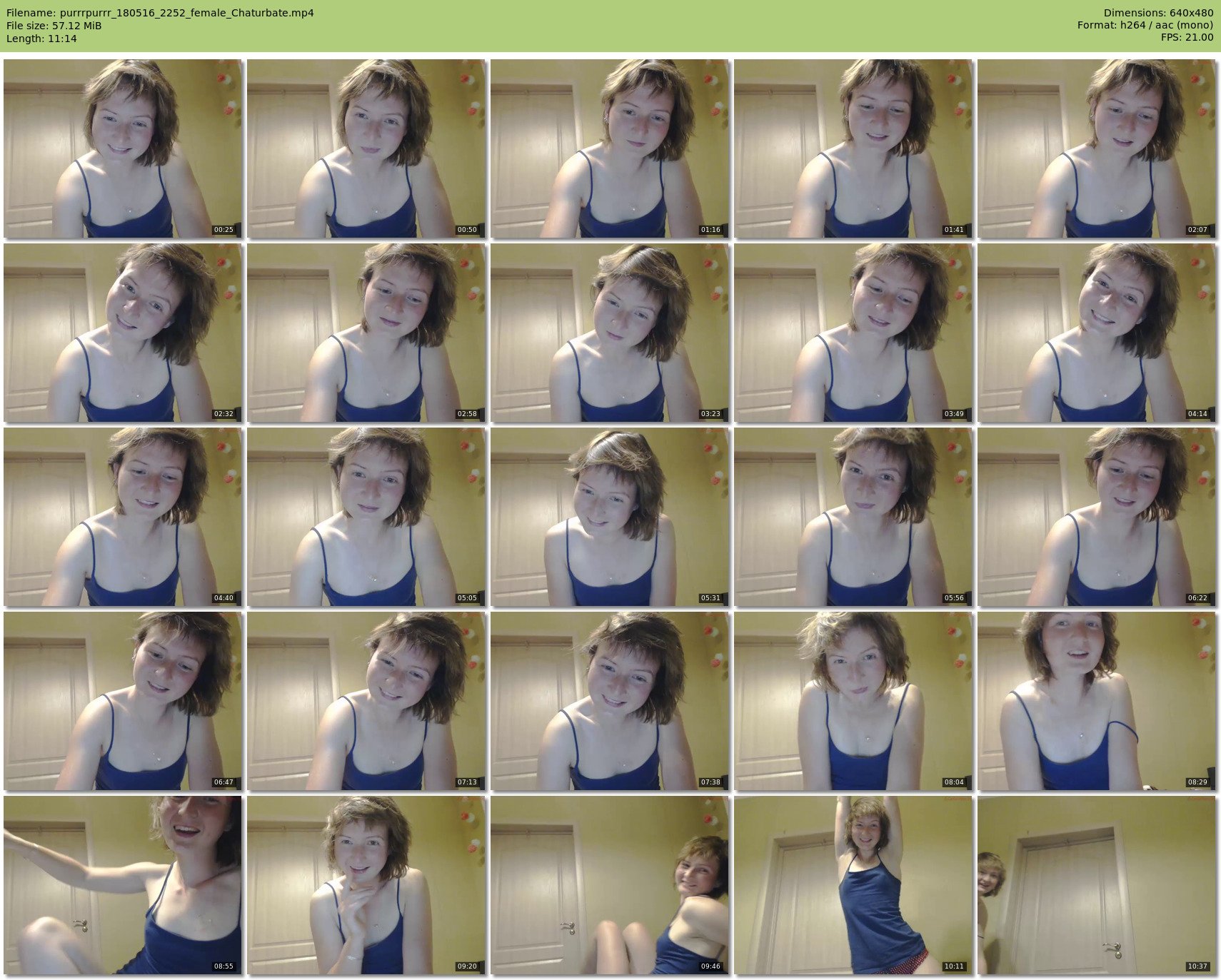Screen dimensions: 1221x980
Task: Open the 08:55 thumbnail
Action: (123, 885)
